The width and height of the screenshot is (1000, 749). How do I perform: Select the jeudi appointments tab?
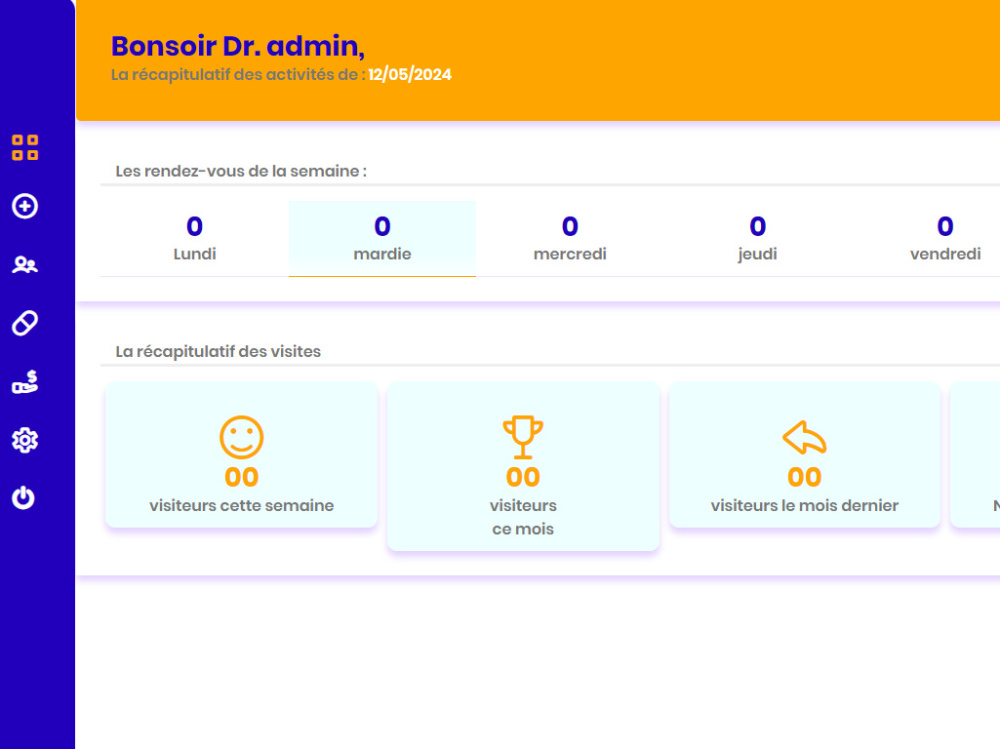tap(757, 239)
